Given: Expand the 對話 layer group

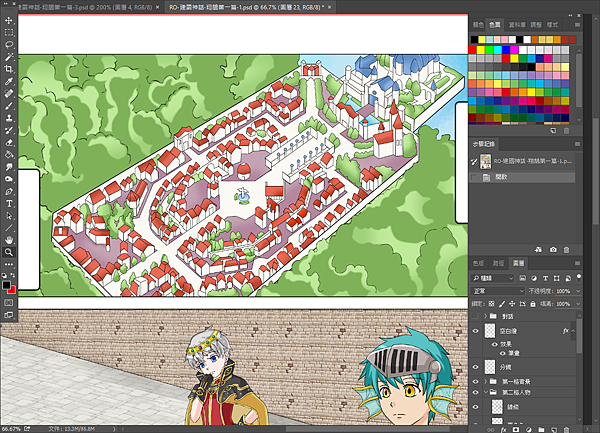Looking at the screenshot, I should click(x=485, y=316).
